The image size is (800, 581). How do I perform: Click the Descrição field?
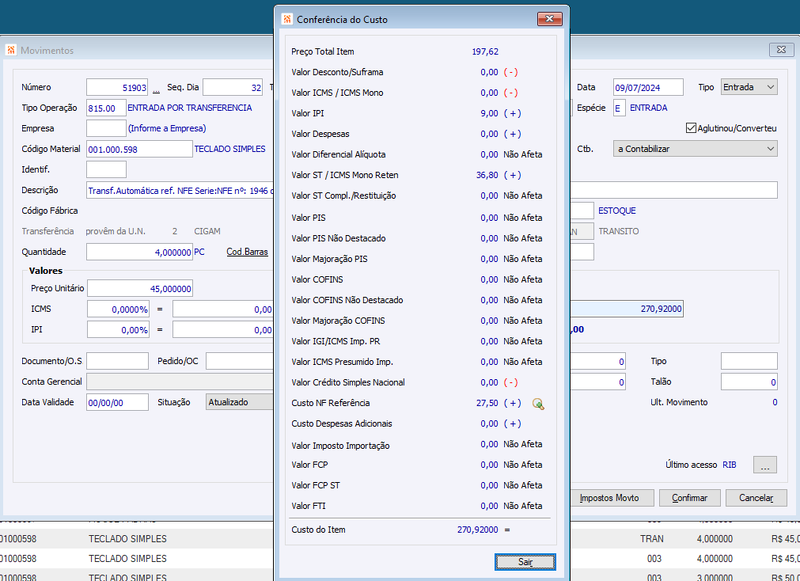(180, 190)
